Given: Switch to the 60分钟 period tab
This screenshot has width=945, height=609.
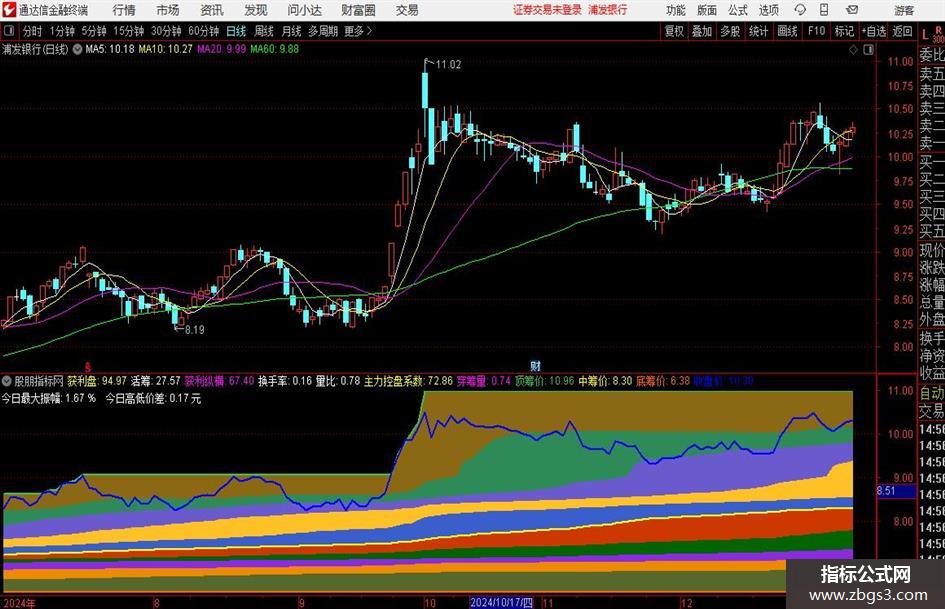Looking at the screenshot, I should point(204,31).
